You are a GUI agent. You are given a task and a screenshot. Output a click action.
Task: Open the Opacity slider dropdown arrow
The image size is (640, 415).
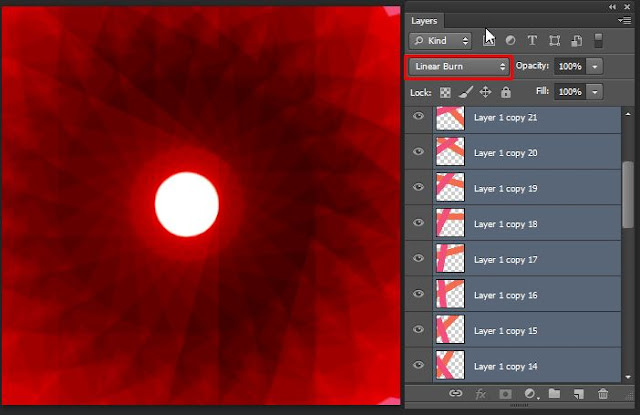tap(595, 66)
